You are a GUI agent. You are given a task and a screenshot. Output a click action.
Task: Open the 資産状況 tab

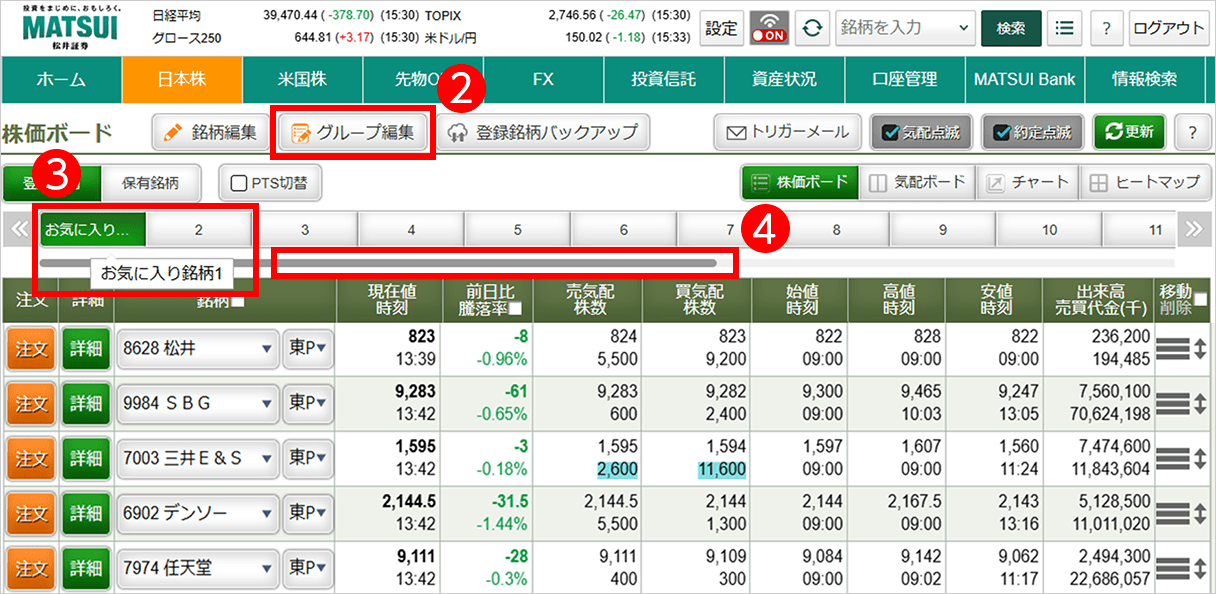click(784, 80)
